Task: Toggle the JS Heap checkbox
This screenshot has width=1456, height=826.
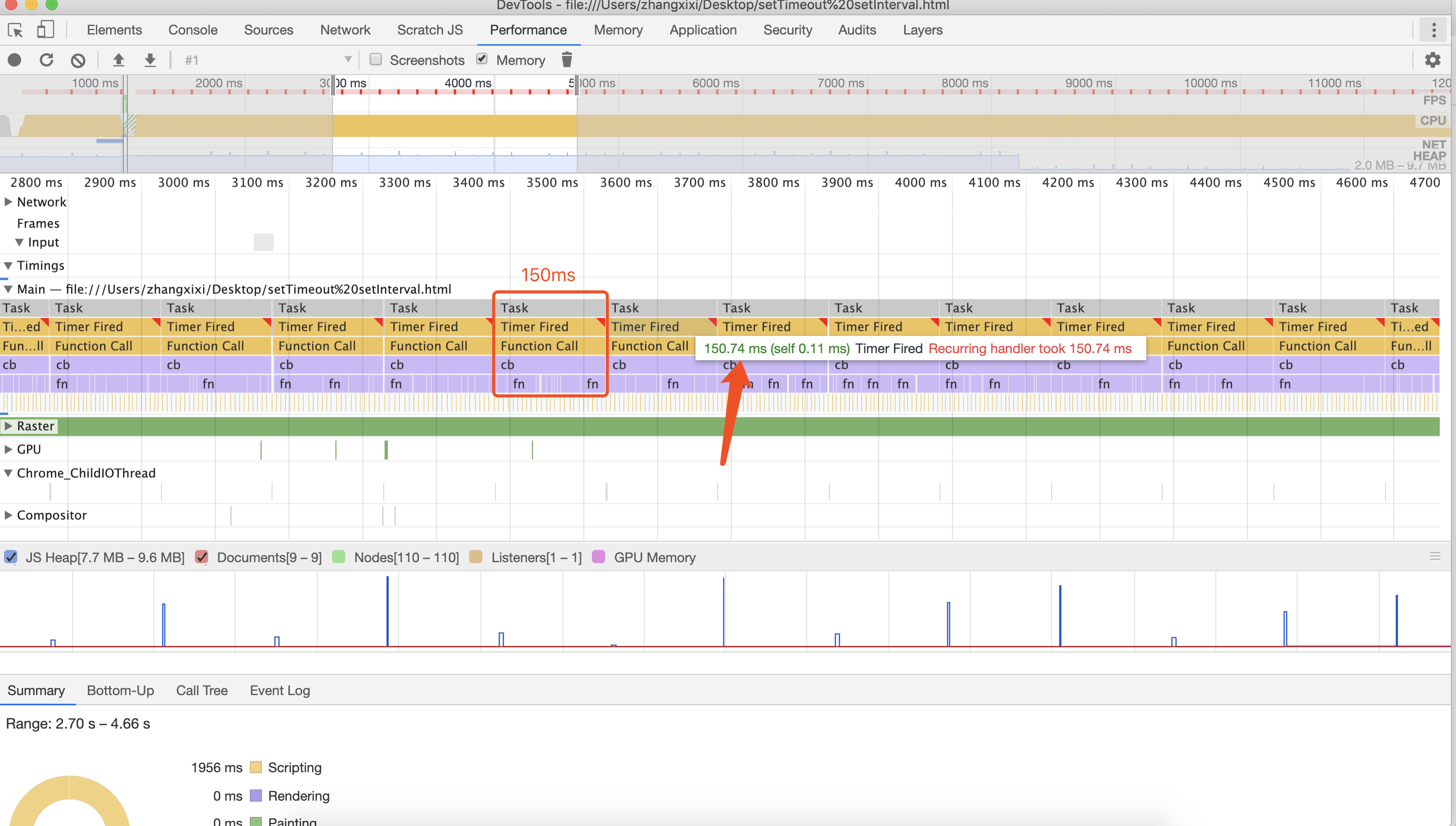Action: (x=11, y=557)
